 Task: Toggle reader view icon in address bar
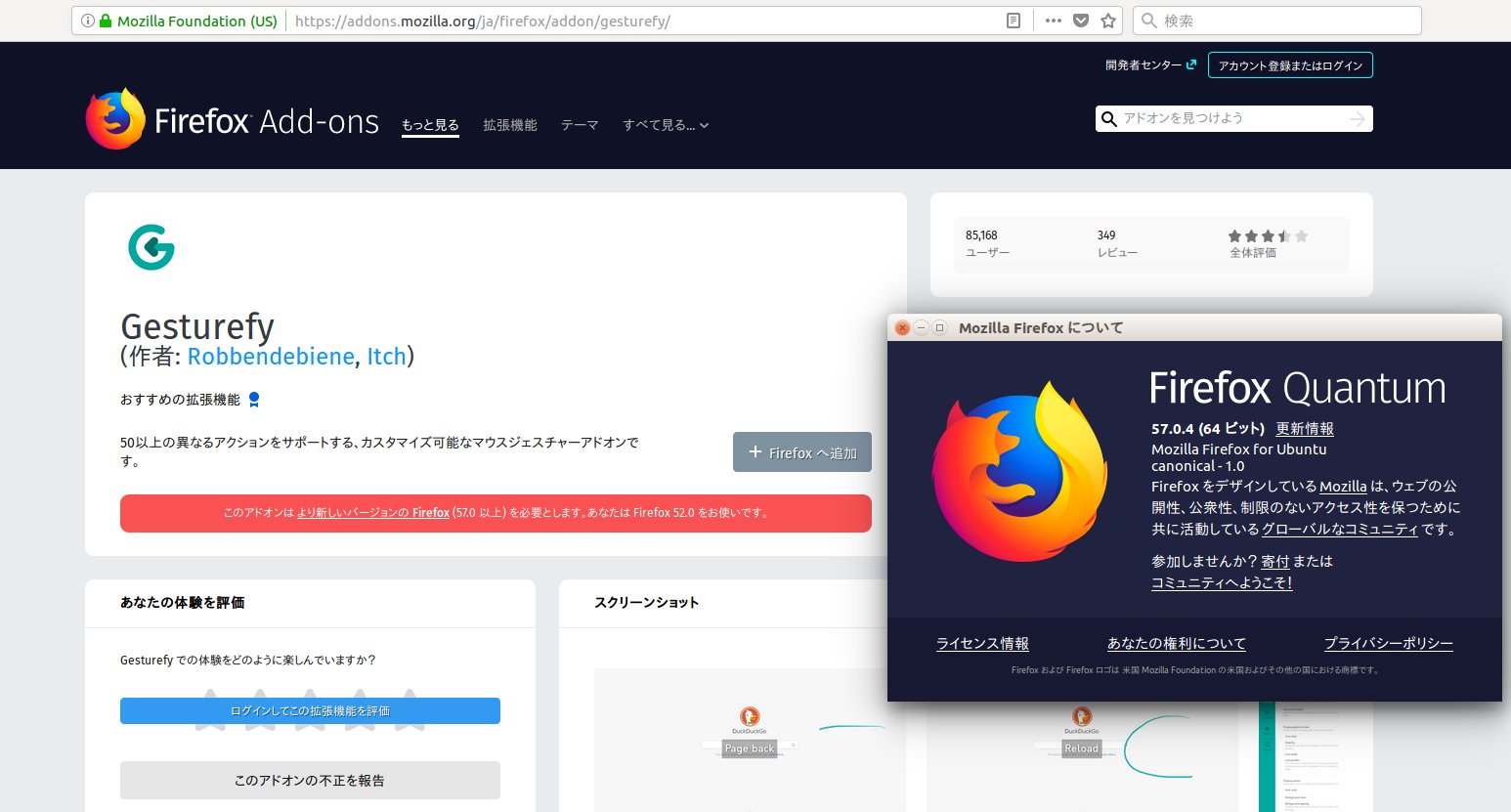(1014, 21)
